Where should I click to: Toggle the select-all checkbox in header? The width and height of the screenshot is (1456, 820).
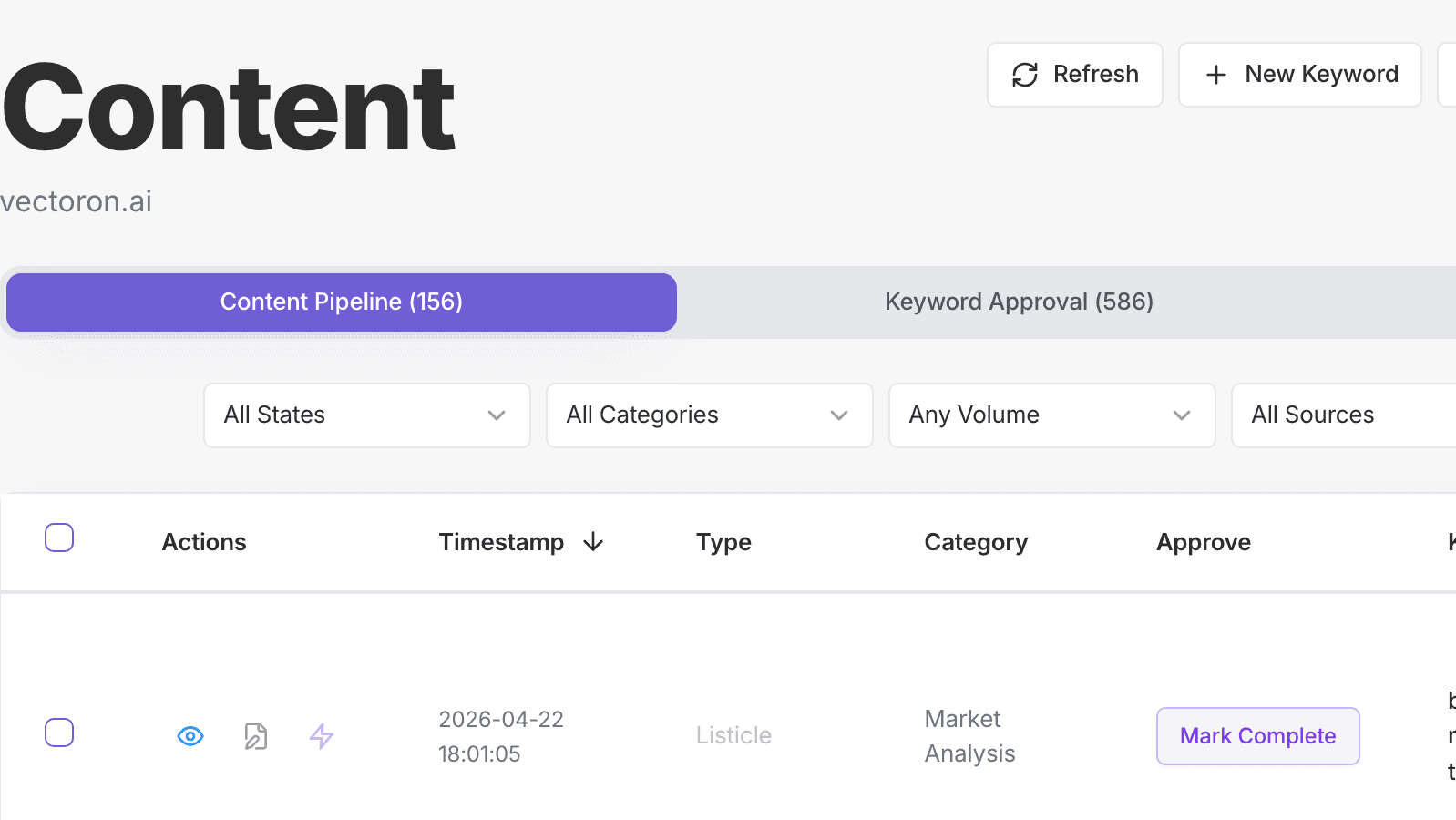[59, 538]
